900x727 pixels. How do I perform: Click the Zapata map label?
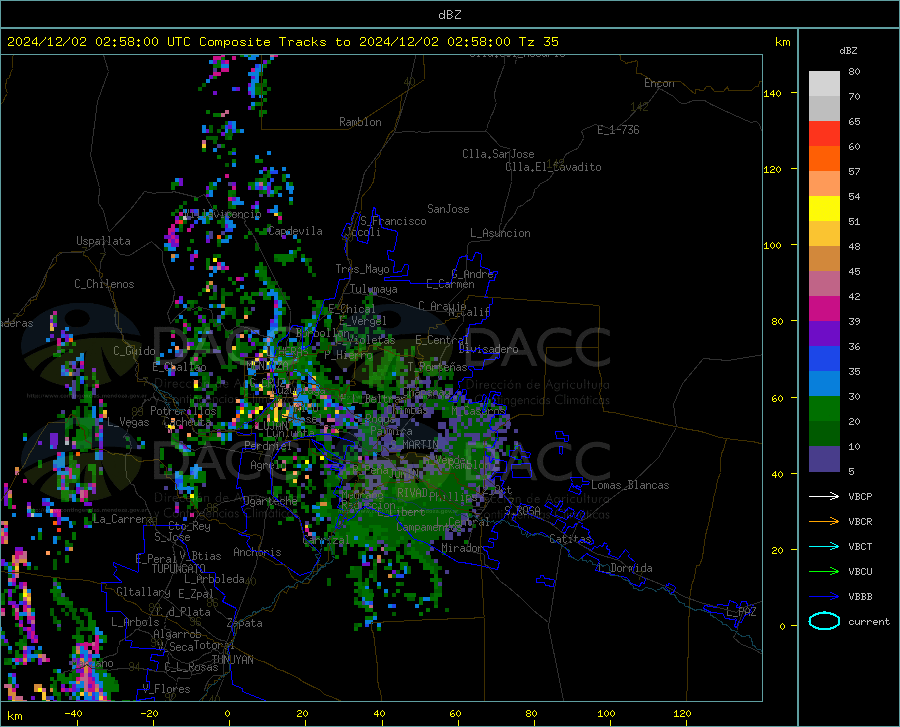[x=245, y=623]
